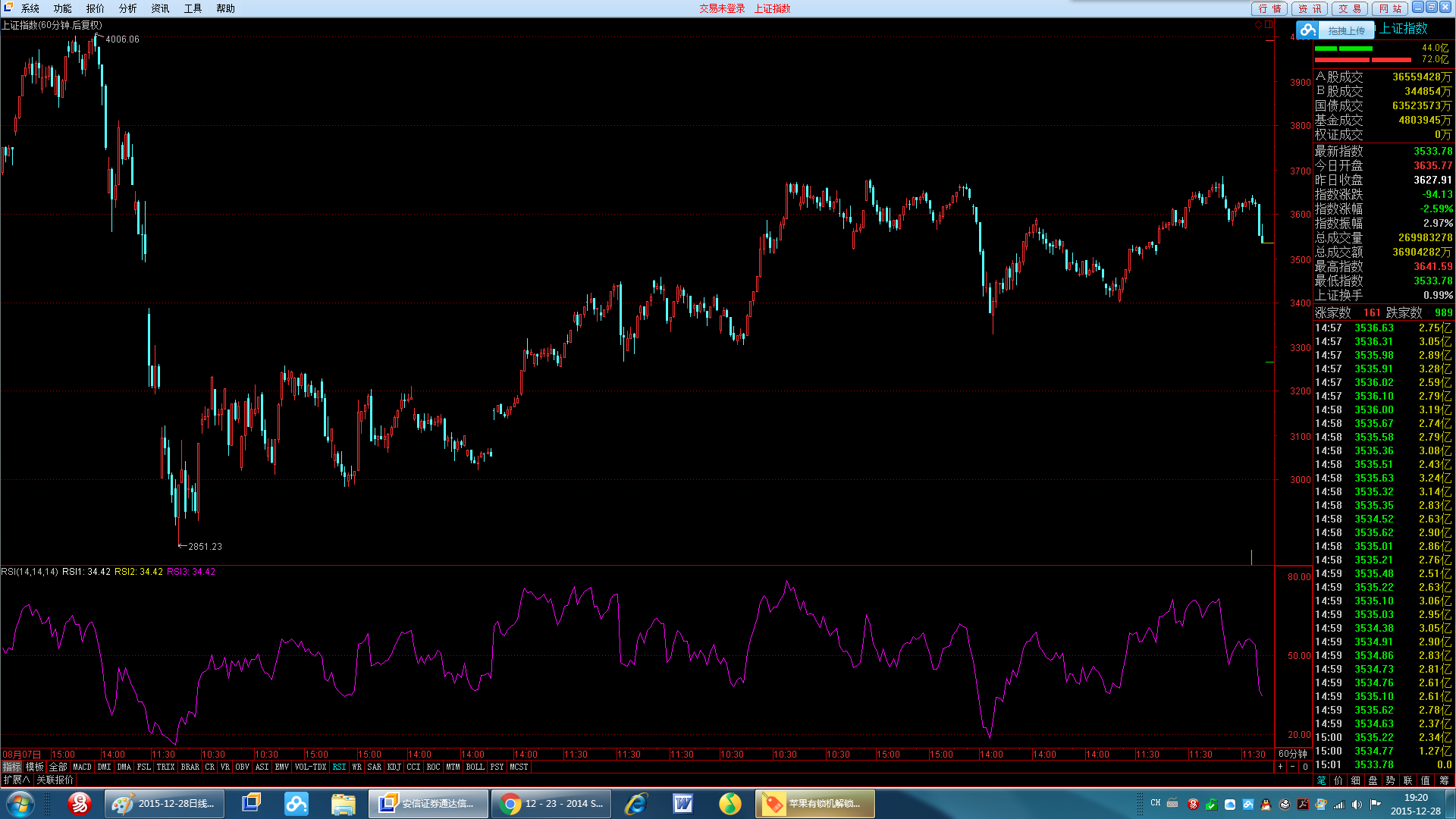Click the Windows Start button
The height and width of the screenshot is (819, 1456).
[x=20, y=804]
